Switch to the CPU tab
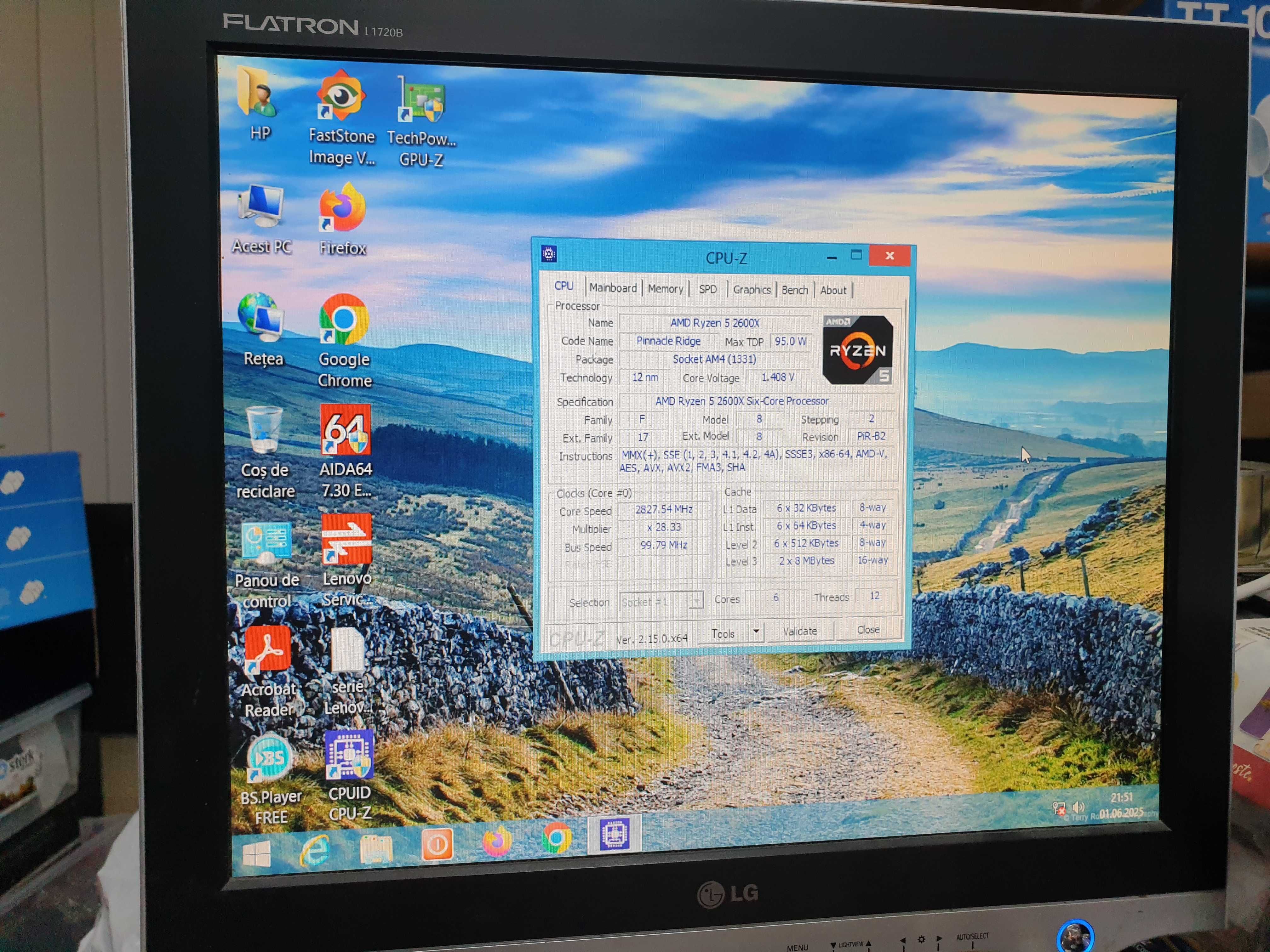The height and width of the screenshot is (952, 1270). [563, 286]
